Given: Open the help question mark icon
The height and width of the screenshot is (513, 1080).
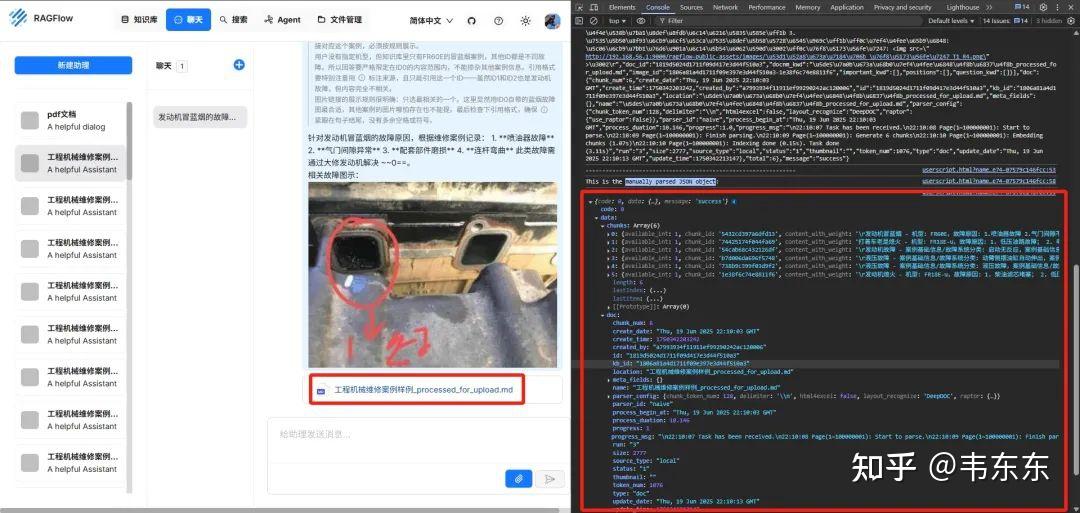Looking at the screenshot, I should (499, 21).
